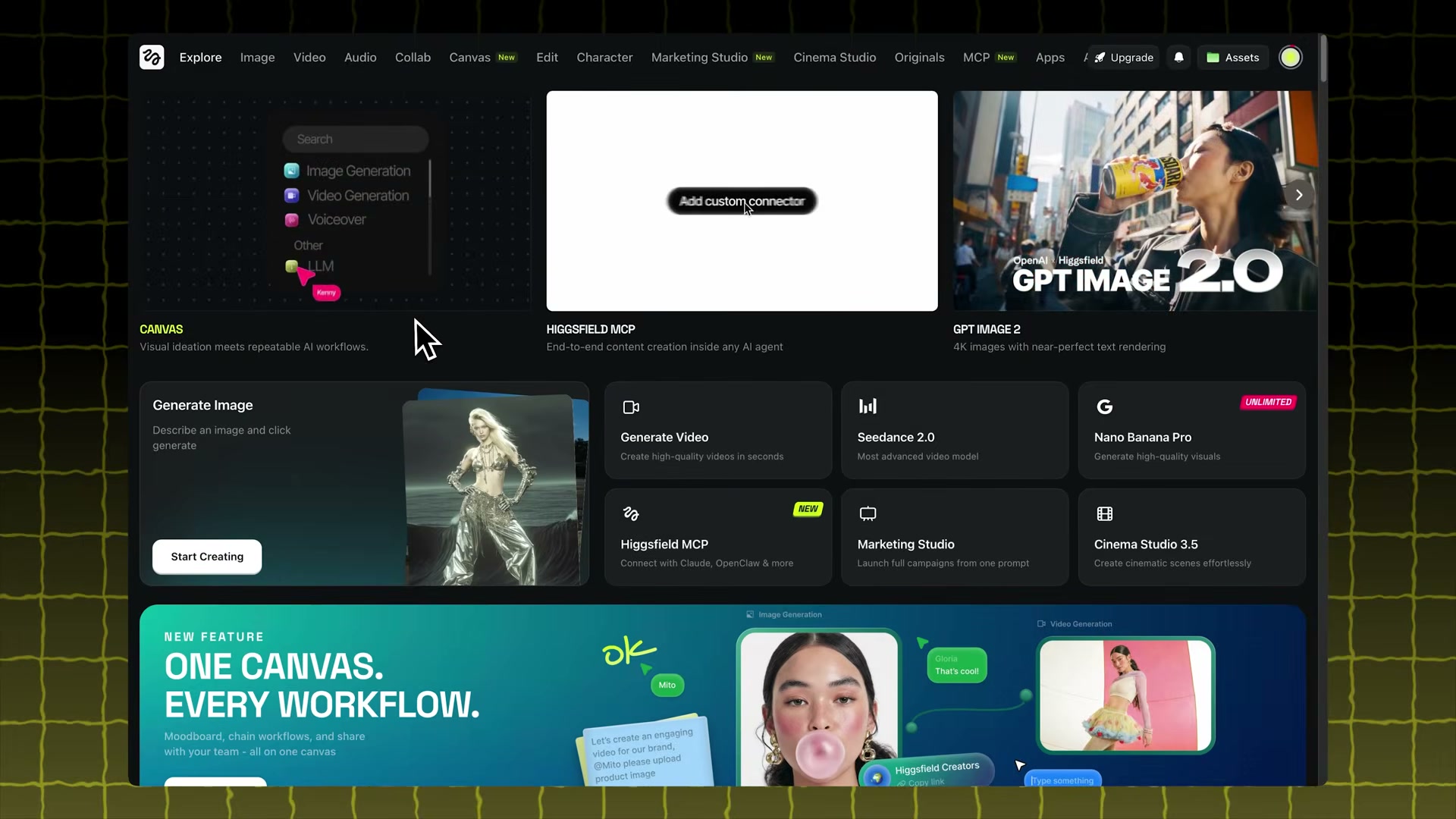Screen dimensions: 1456x819
Task: Click the Higgsfield logo icon
Action: pyautogui.click(x=152, y=57)
